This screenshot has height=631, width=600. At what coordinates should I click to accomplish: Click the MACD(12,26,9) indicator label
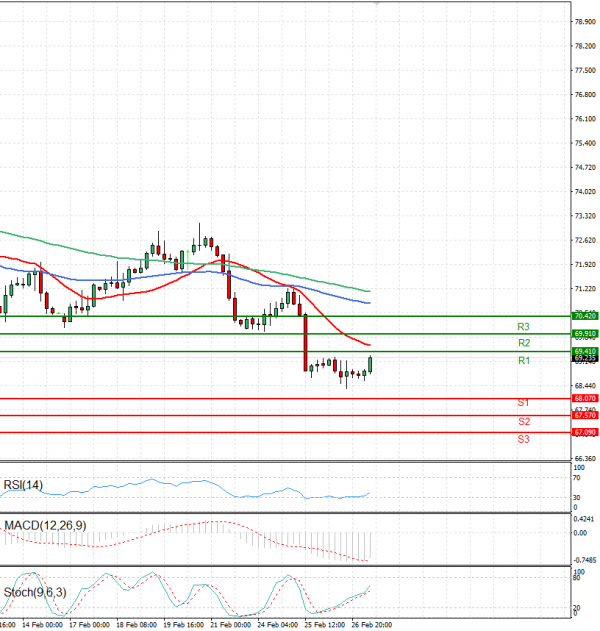pos(45,525)
